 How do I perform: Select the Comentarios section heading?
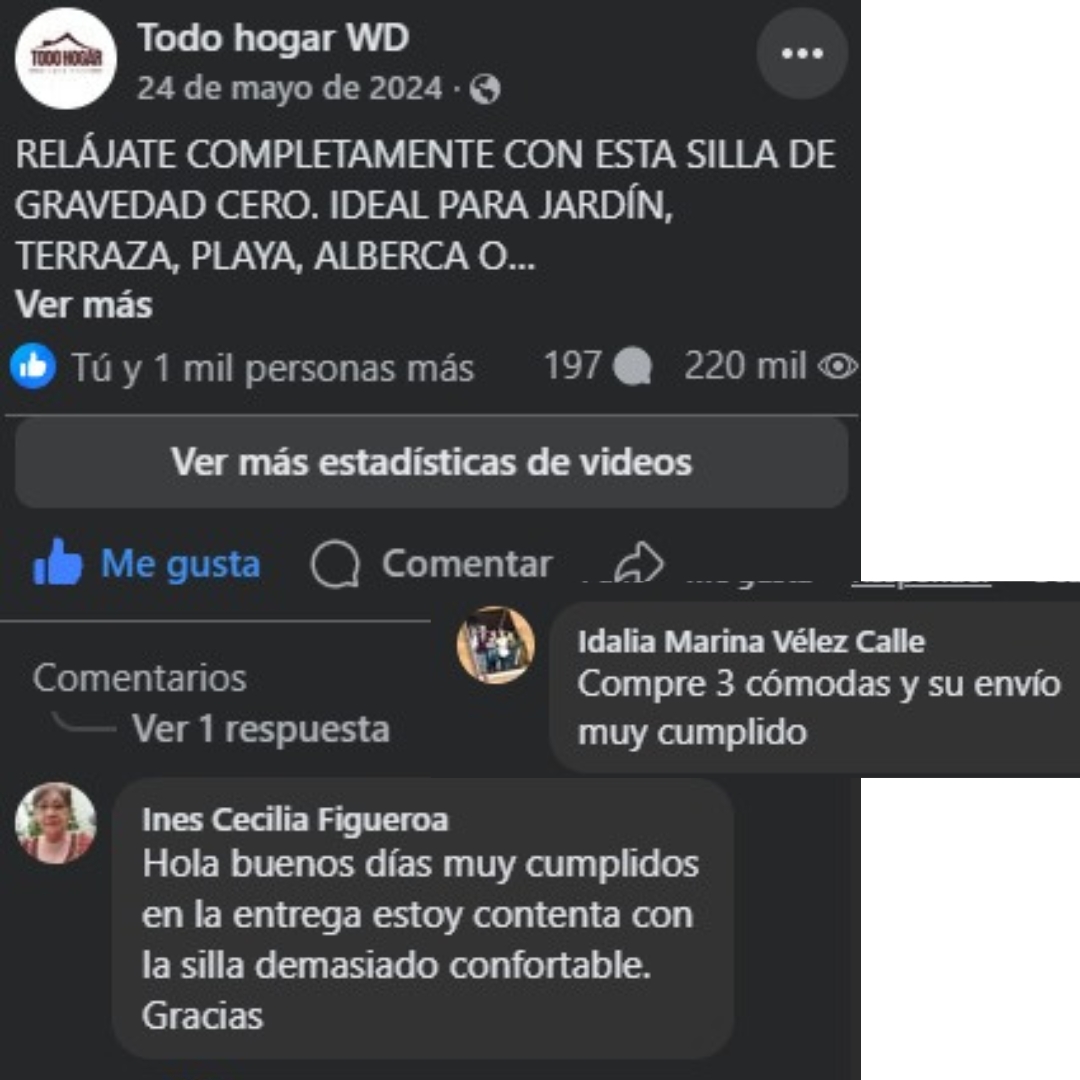(140, 678)
